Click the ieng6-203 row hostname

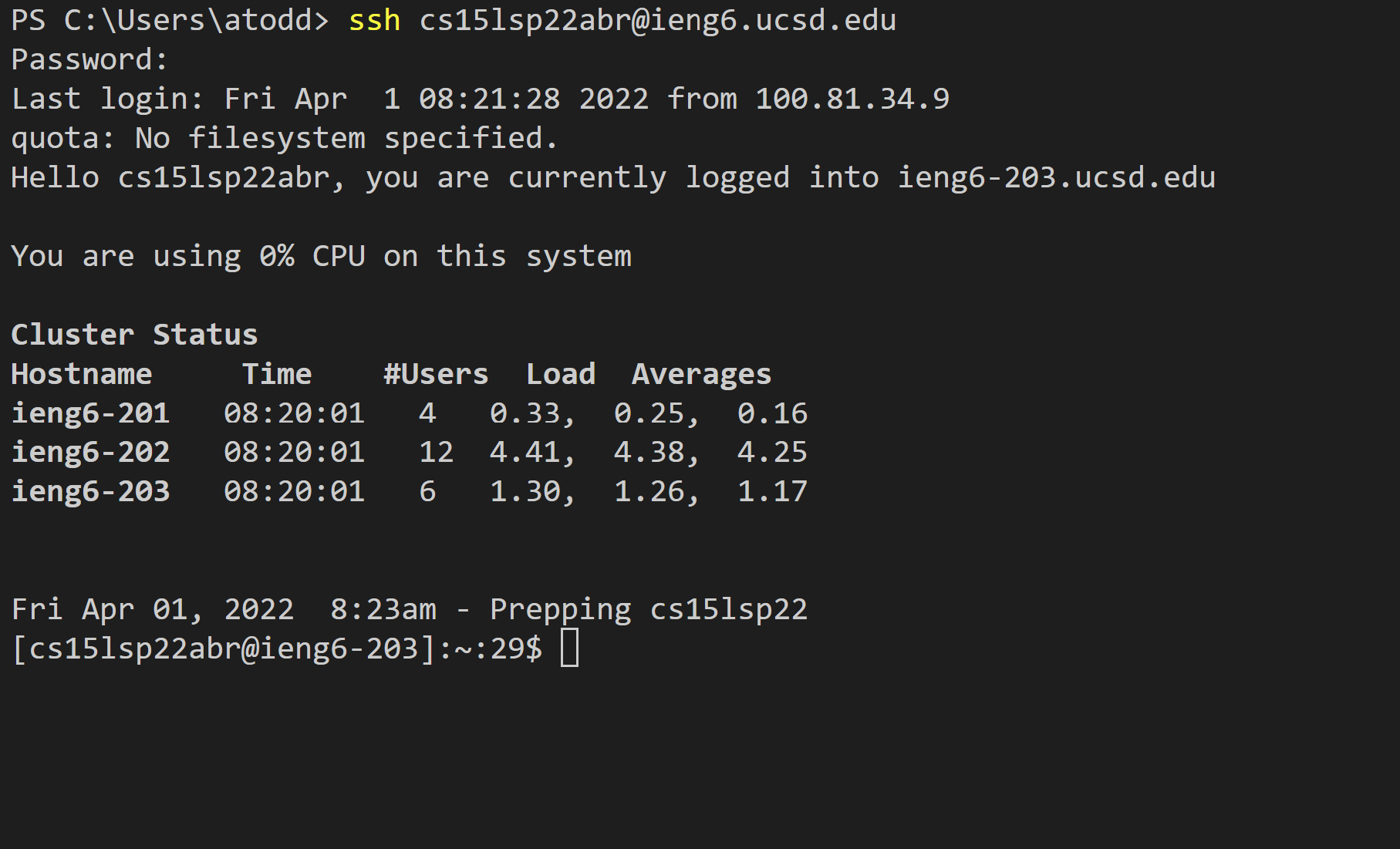coord(90,492)
